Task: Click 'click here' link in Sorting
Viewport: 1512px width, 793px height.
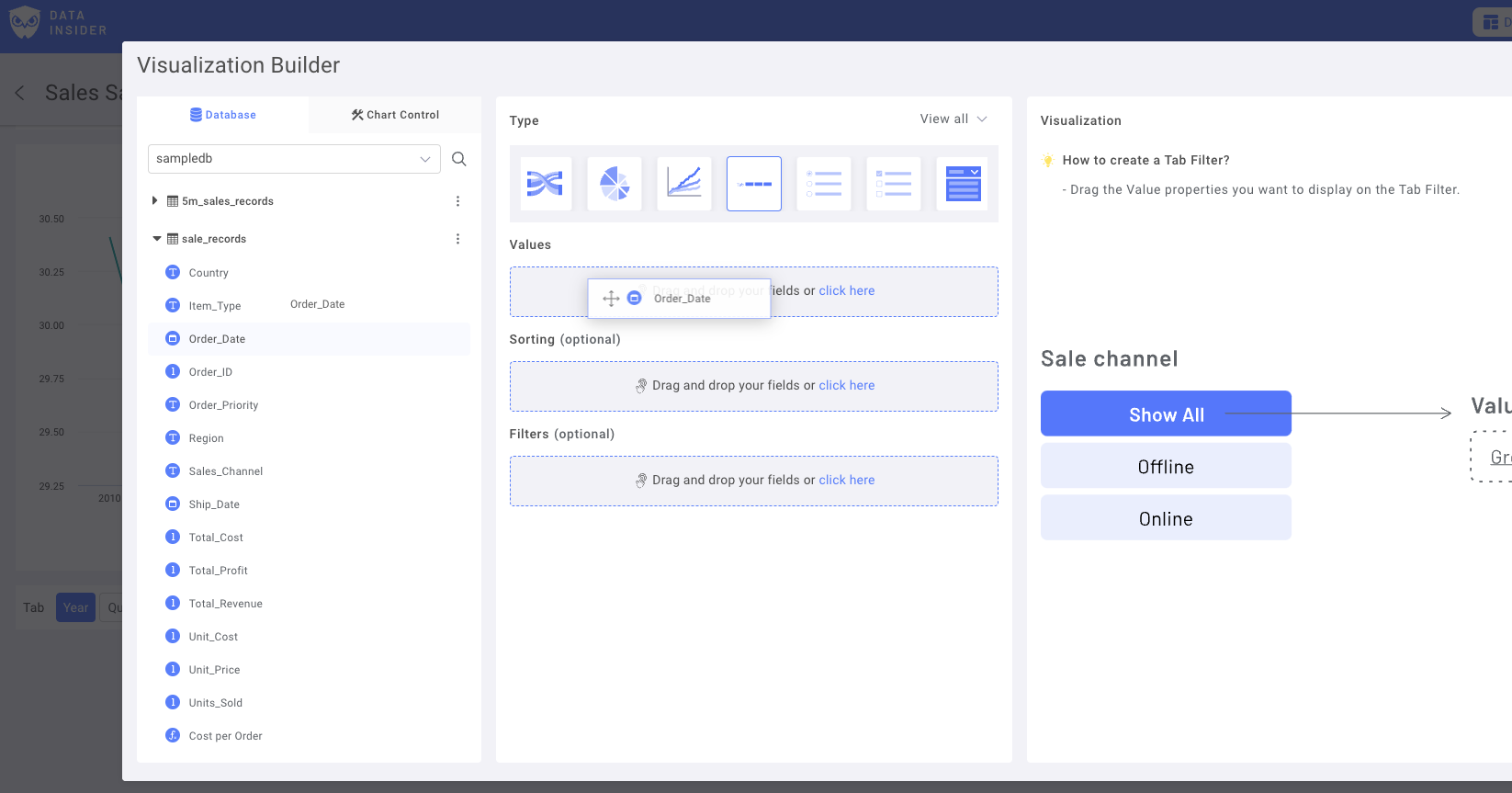Action: click(846, 386)
